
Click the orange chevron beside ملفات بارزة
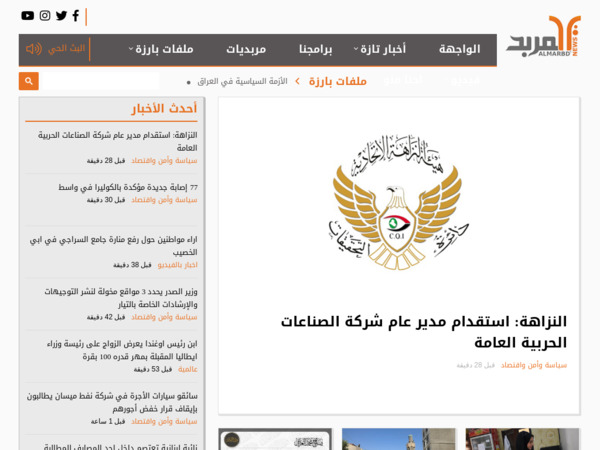[297, 81]
